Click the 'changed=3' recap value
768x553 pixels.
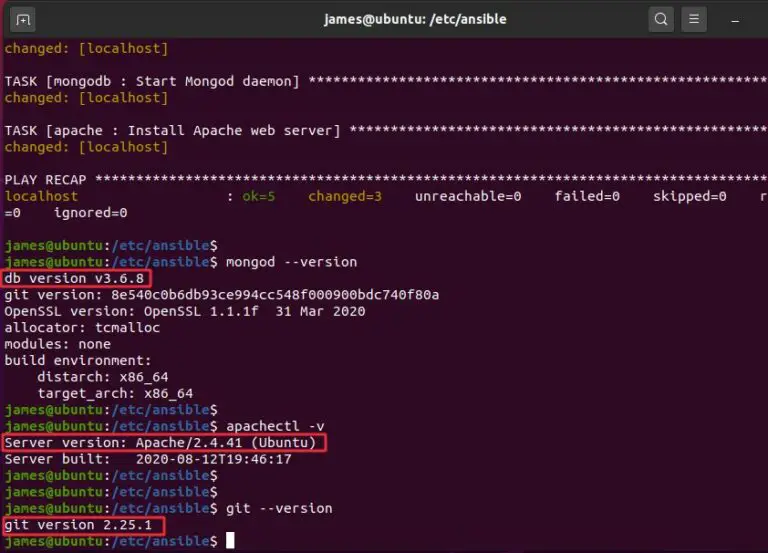tap(345, 196)
